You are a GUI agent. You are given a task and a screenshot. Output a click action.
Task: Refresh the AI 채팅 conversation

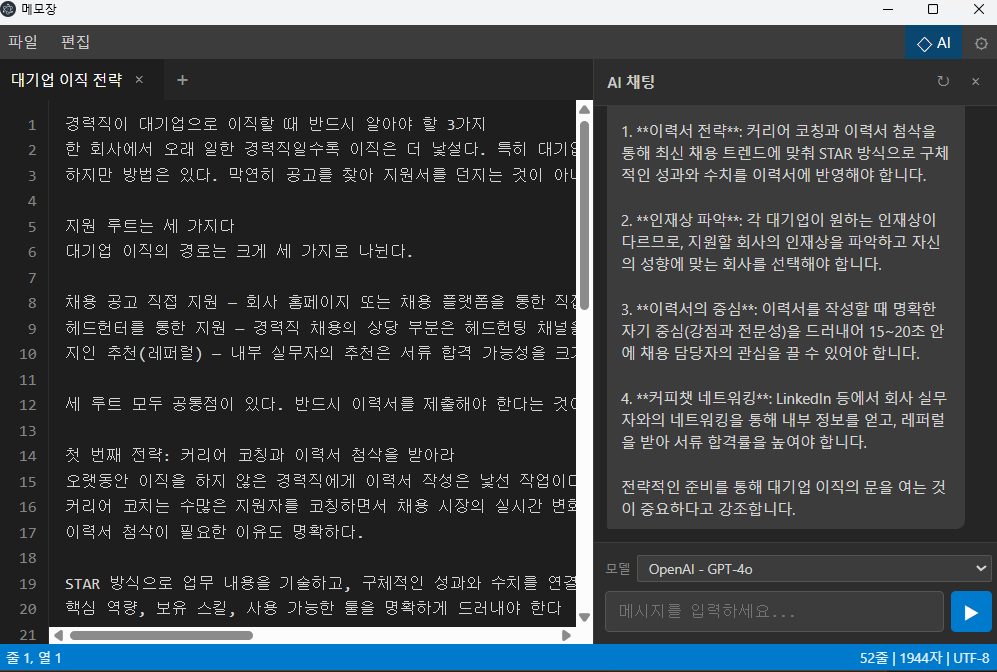[943, 81]
